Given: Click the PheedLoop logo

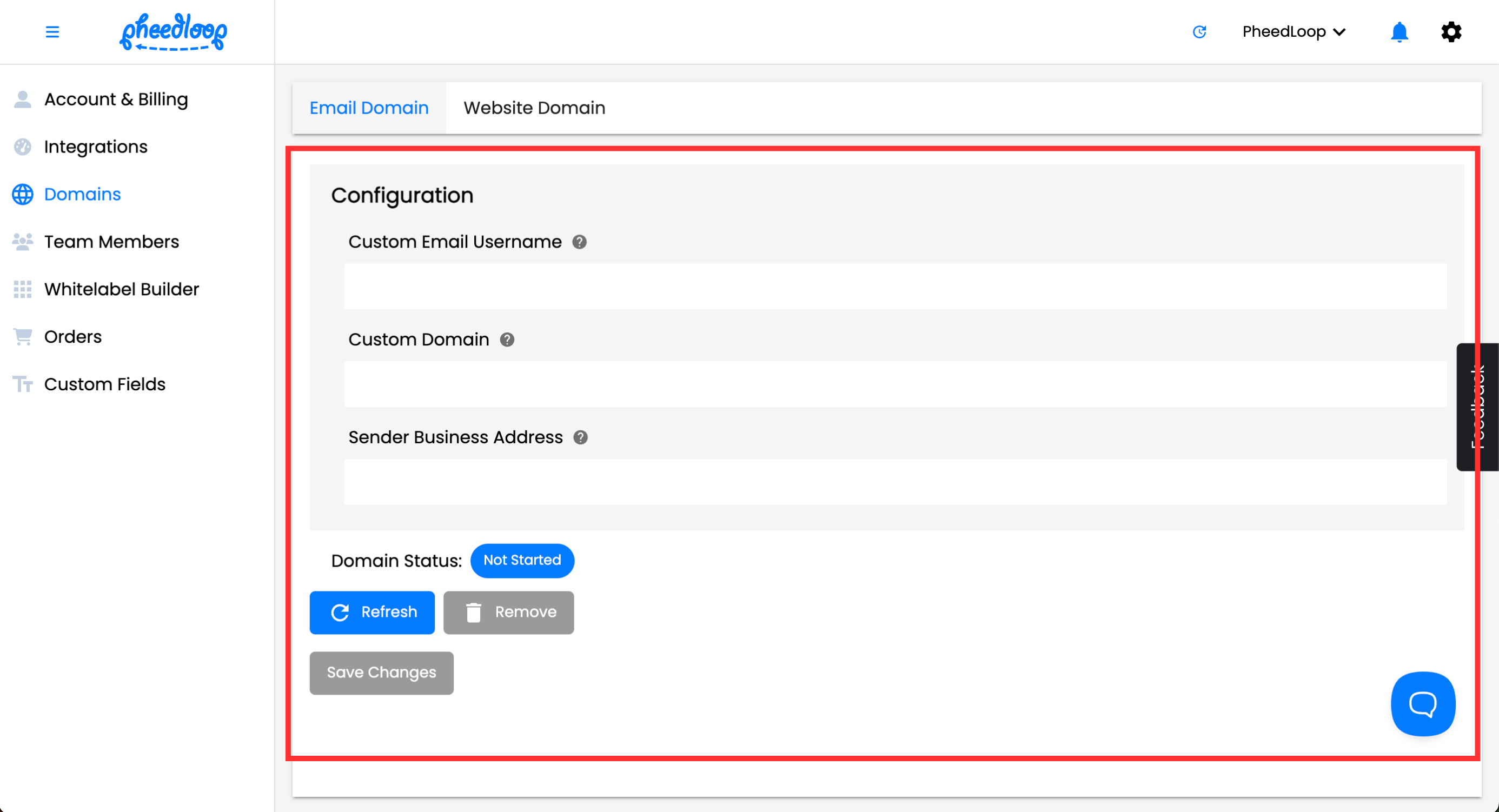Looking at the screenshot, I should coord(174,32).
